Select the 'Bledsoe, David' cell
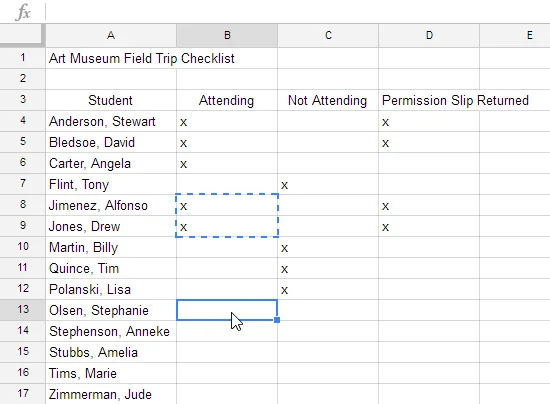 pos(111,142)
